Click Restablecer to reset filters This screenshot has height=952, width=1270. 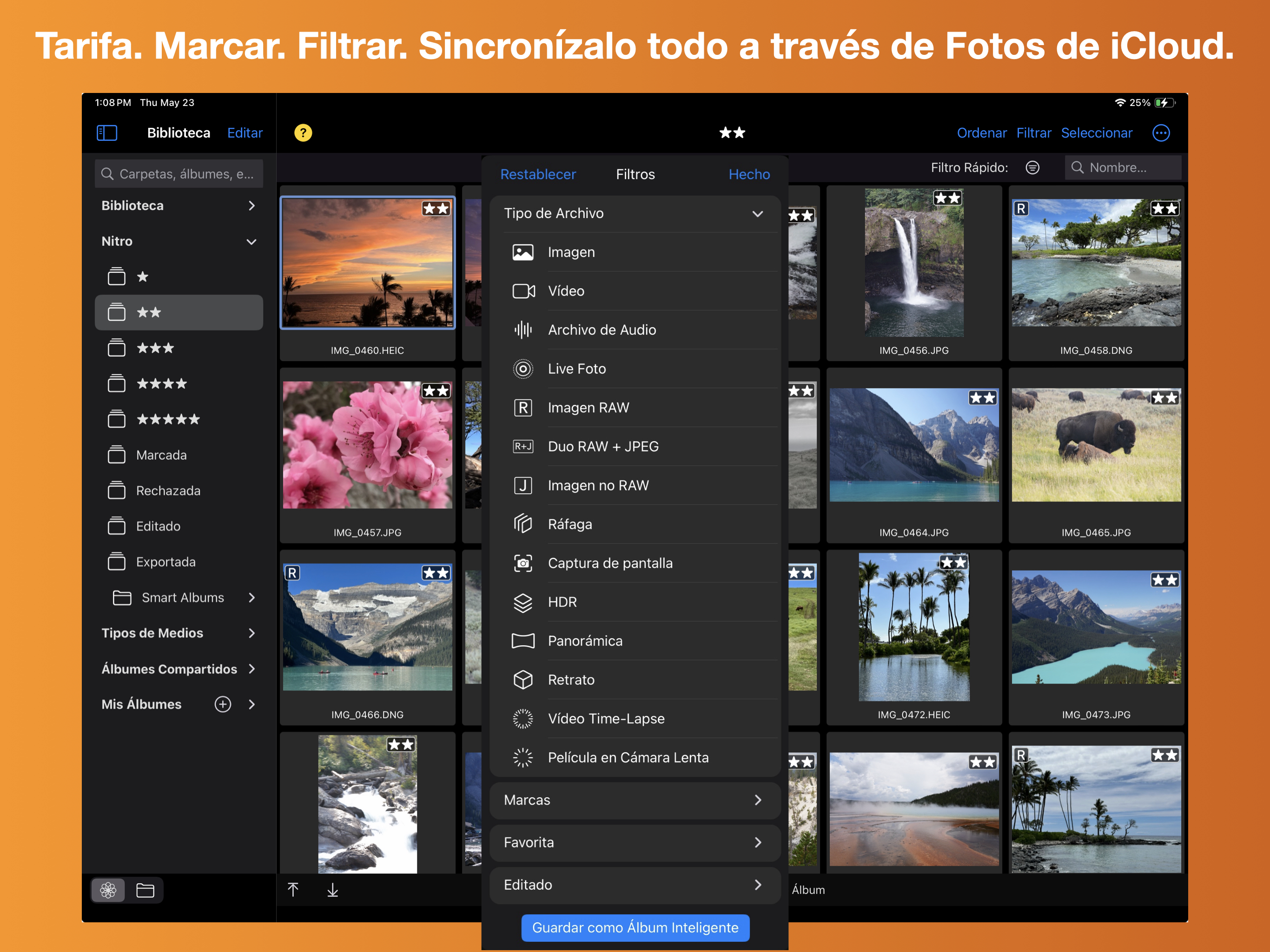coord(538,175)
